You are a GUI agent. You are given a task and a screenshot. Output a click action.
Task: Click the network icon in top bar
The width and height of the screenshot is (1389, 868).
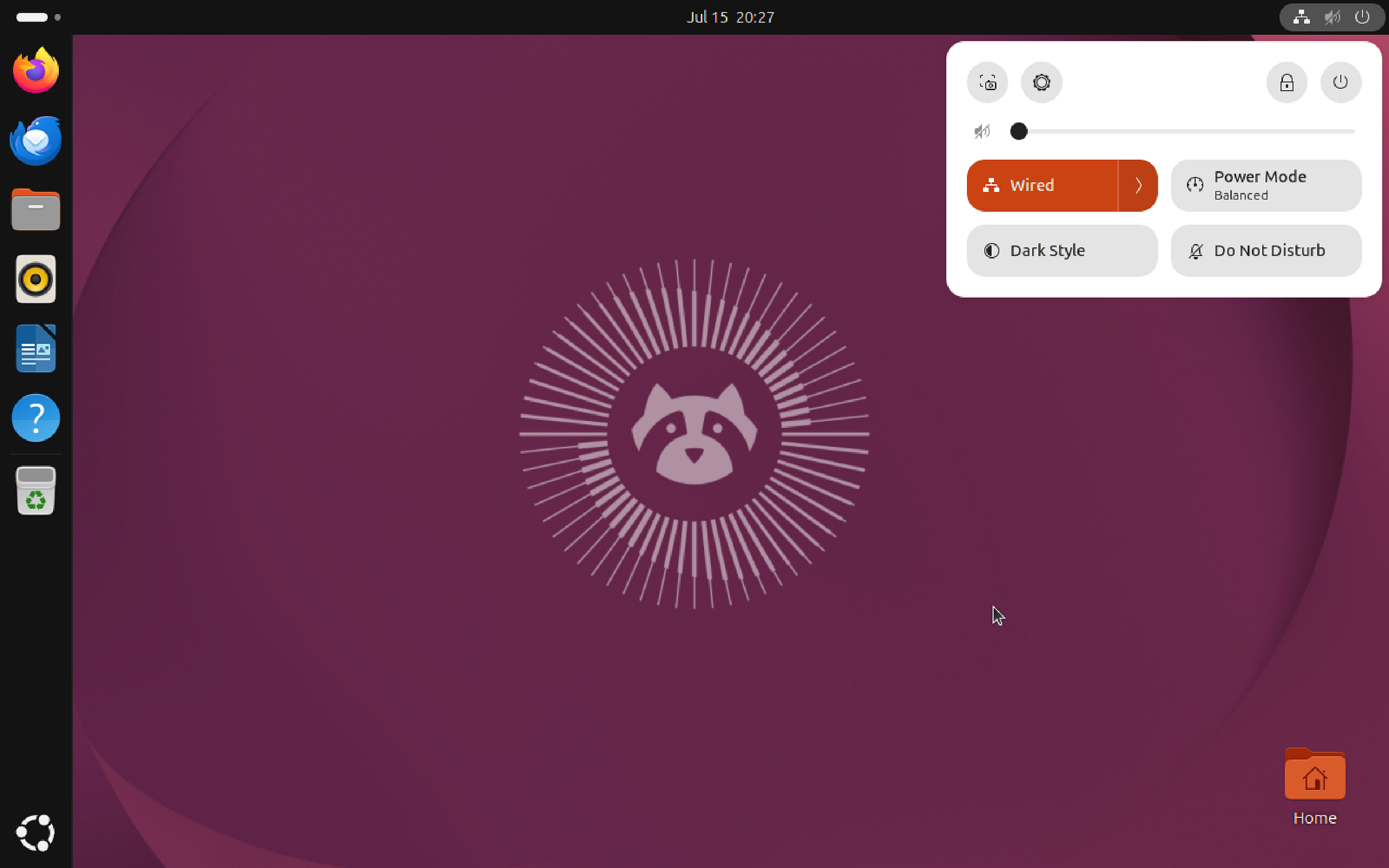click(1301, 17)
